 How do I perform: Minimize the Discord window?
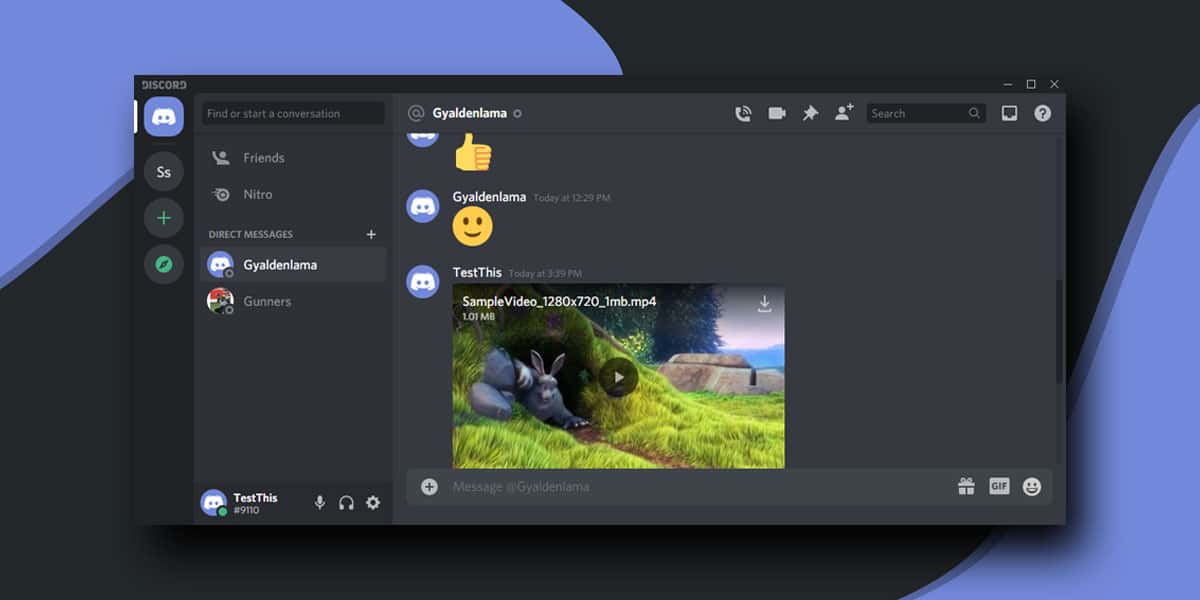click(x=1008, y=85)
